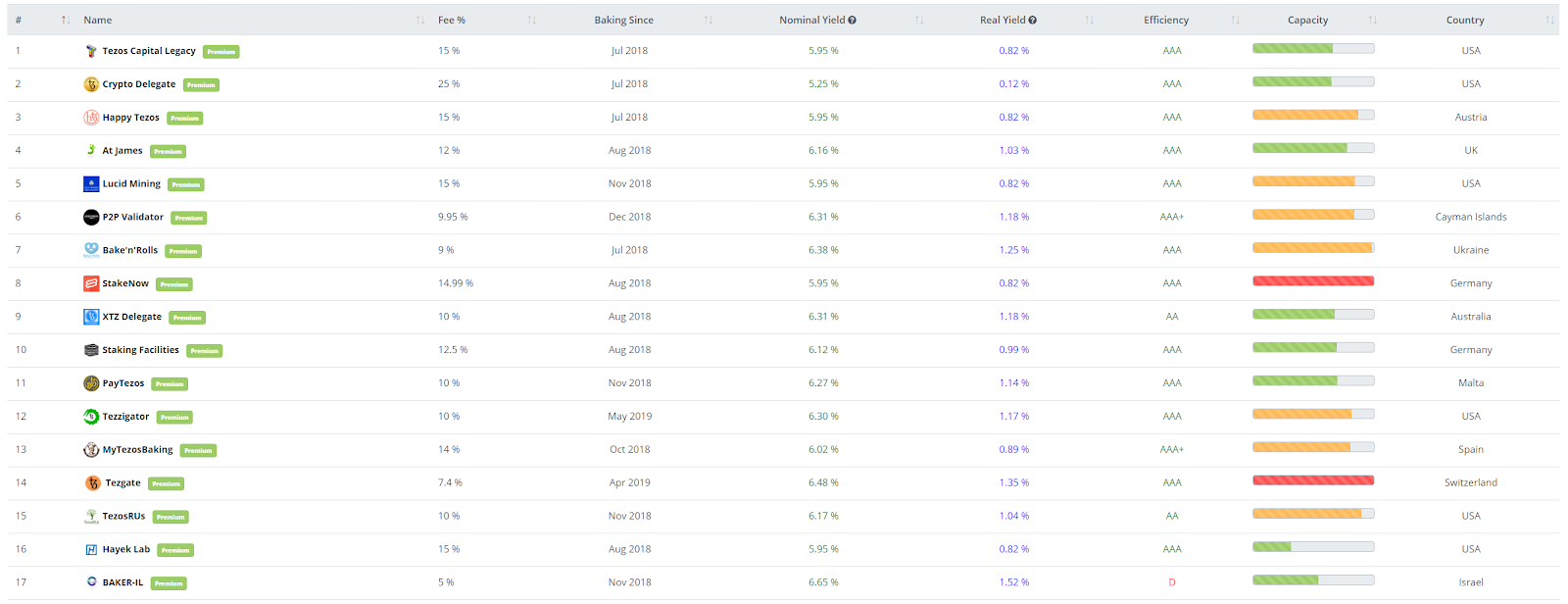Open the Nominal Yield help tooltip icon
The image size is (1568, 604).
tap(852, 20)
